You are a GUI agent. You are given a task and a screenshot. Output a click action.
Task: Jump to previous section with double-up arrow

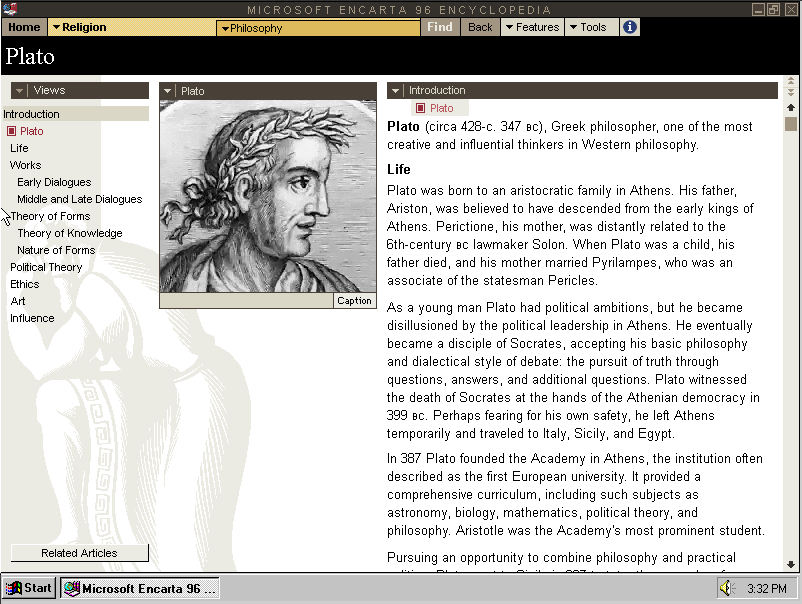coord(791,81)
